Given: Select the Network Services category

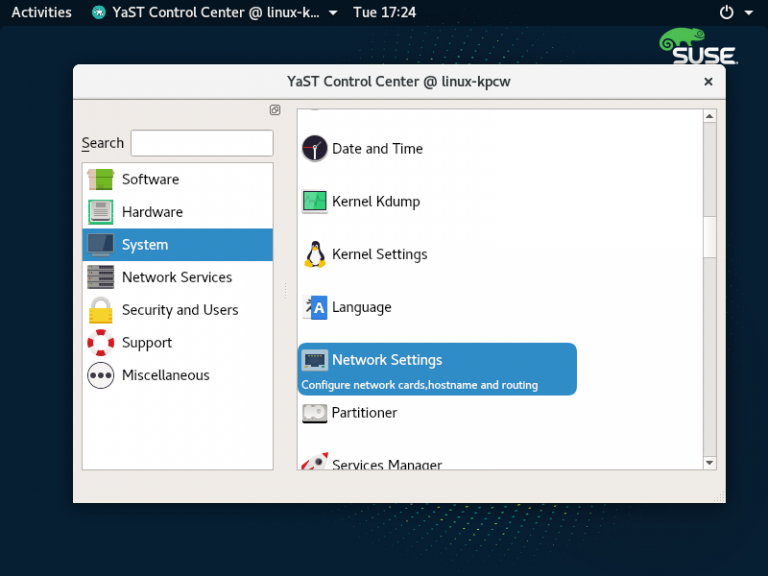Looking at the screenshot, I should coord(176,277).
